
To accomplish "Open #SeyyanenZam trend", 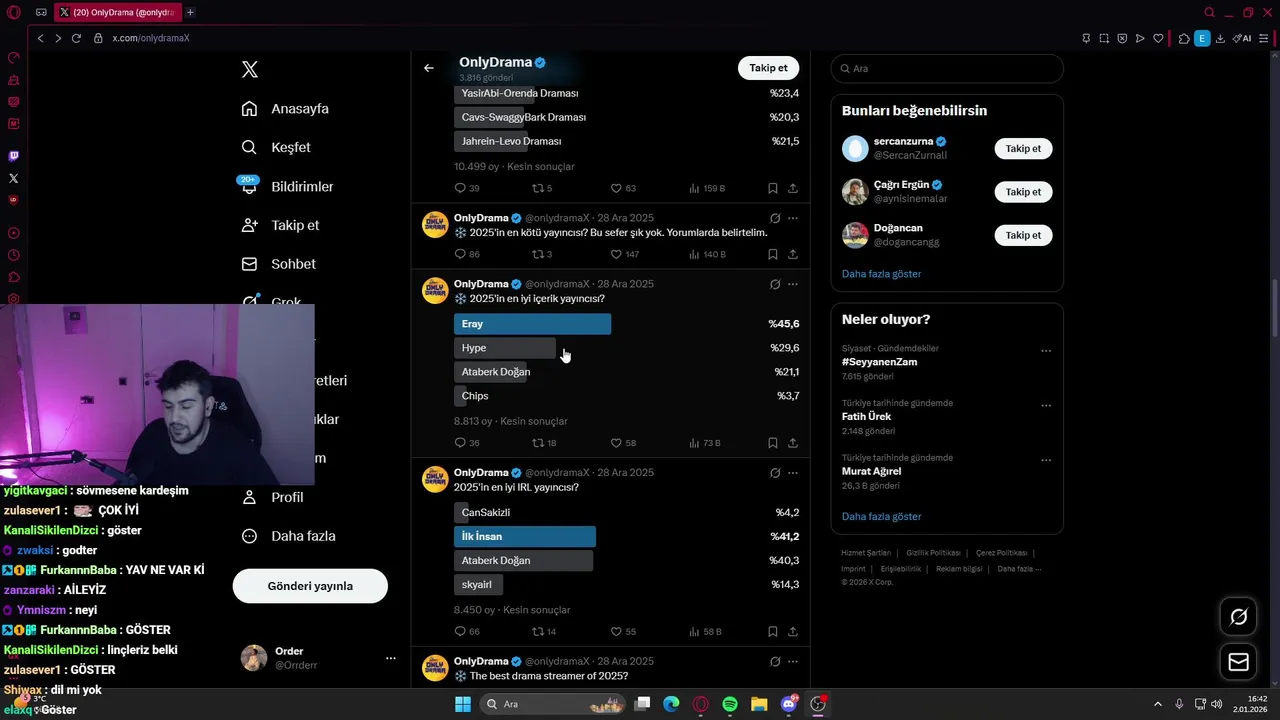I will 879,362.
